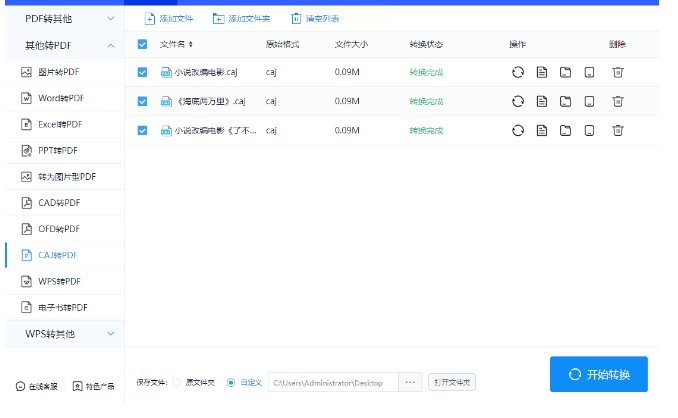This screenshot has height=418, width=678.
Task: Select 原文件夹 radio option
Action: pos(176,383)
